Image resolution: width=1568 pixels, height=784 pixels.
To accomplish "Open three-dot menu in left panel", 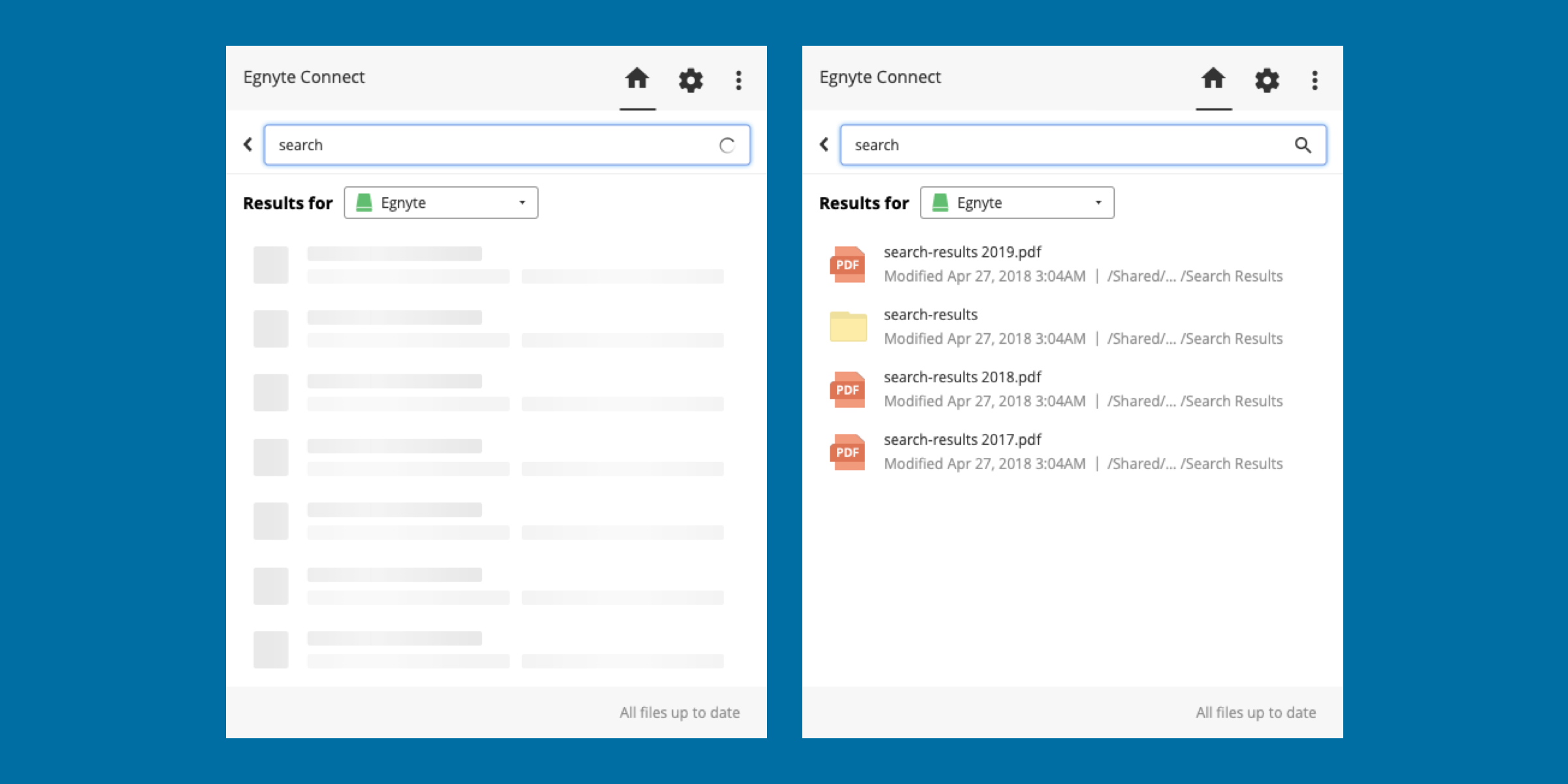I will click(x=738, y=80).
